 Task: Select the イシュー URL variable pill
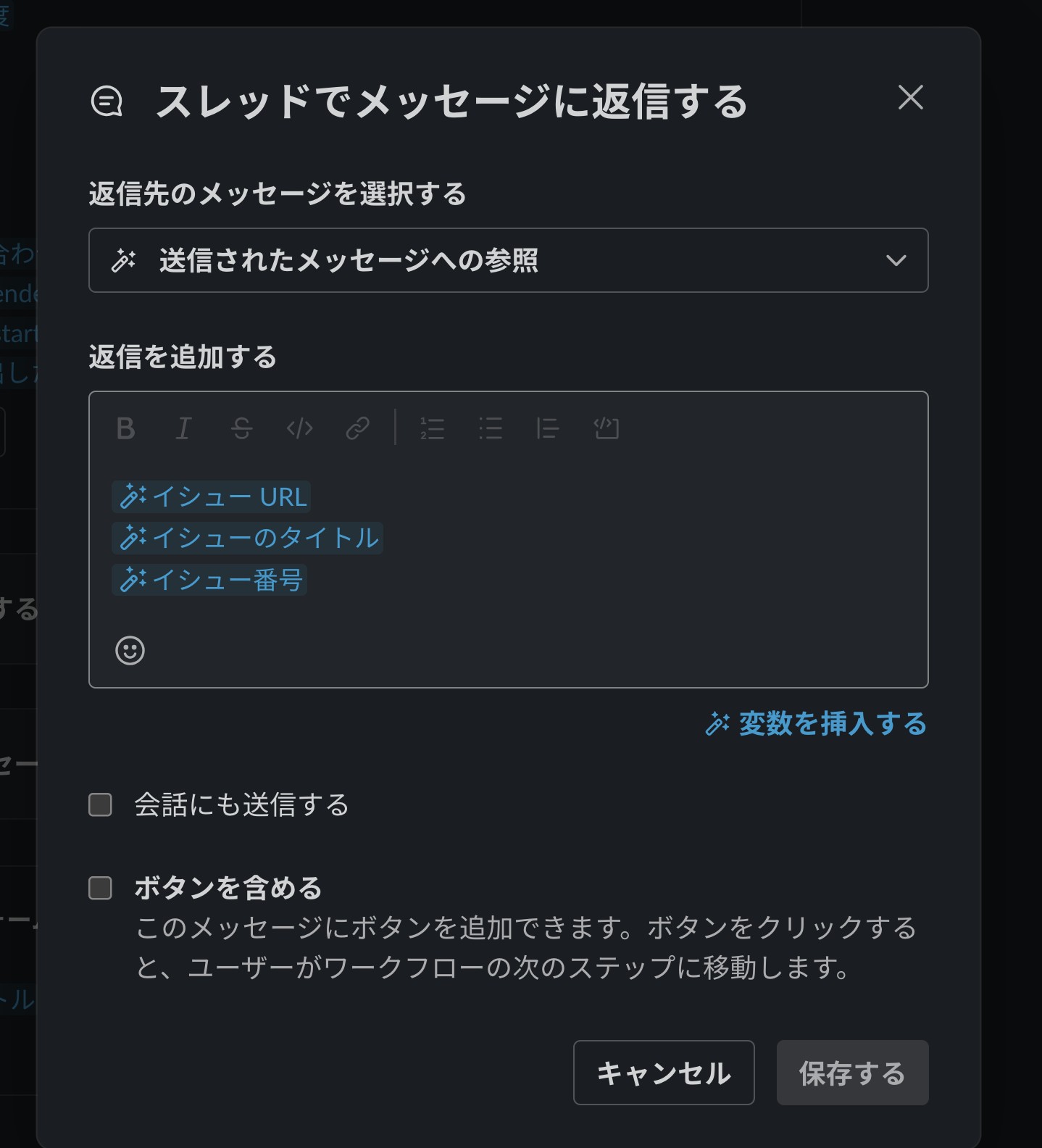point(212,497)
